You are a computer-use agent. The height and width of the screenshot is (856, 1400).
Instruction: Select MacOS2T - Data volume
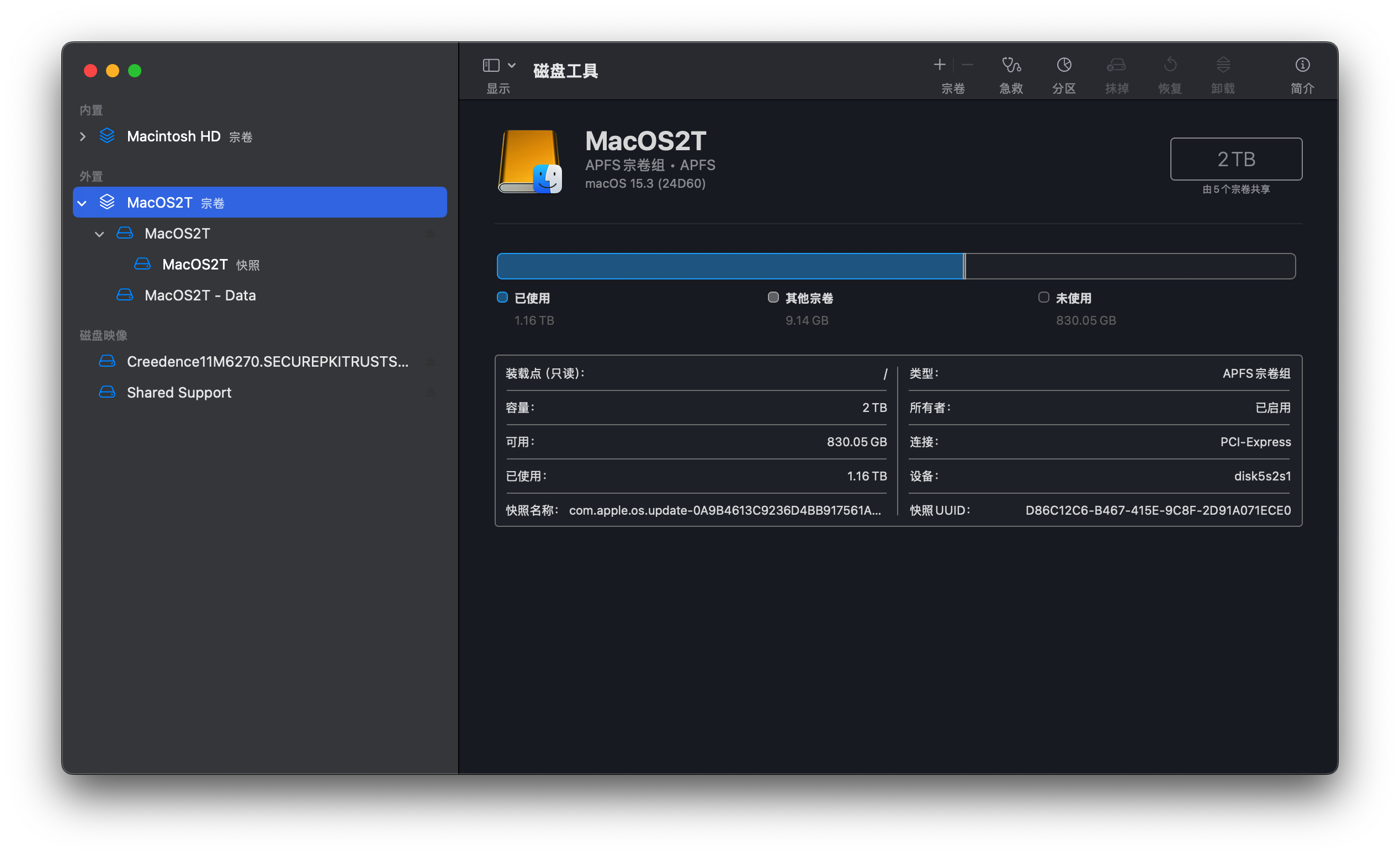click(x=199, y=295)
